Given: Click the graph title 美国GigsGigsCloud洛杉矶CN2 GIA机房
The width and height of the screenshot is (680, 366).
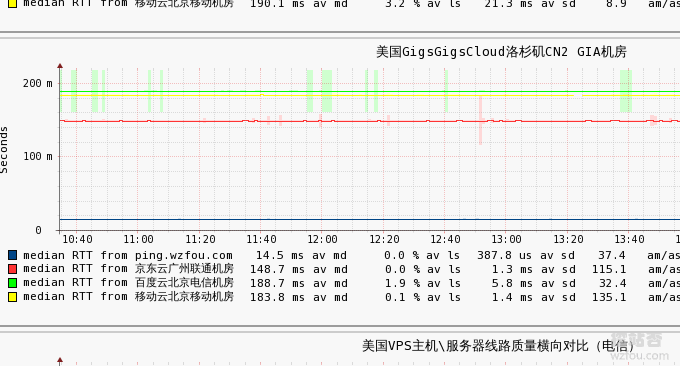Looking at the screenshot, I should pyautogui.click(x=501, y=52).
